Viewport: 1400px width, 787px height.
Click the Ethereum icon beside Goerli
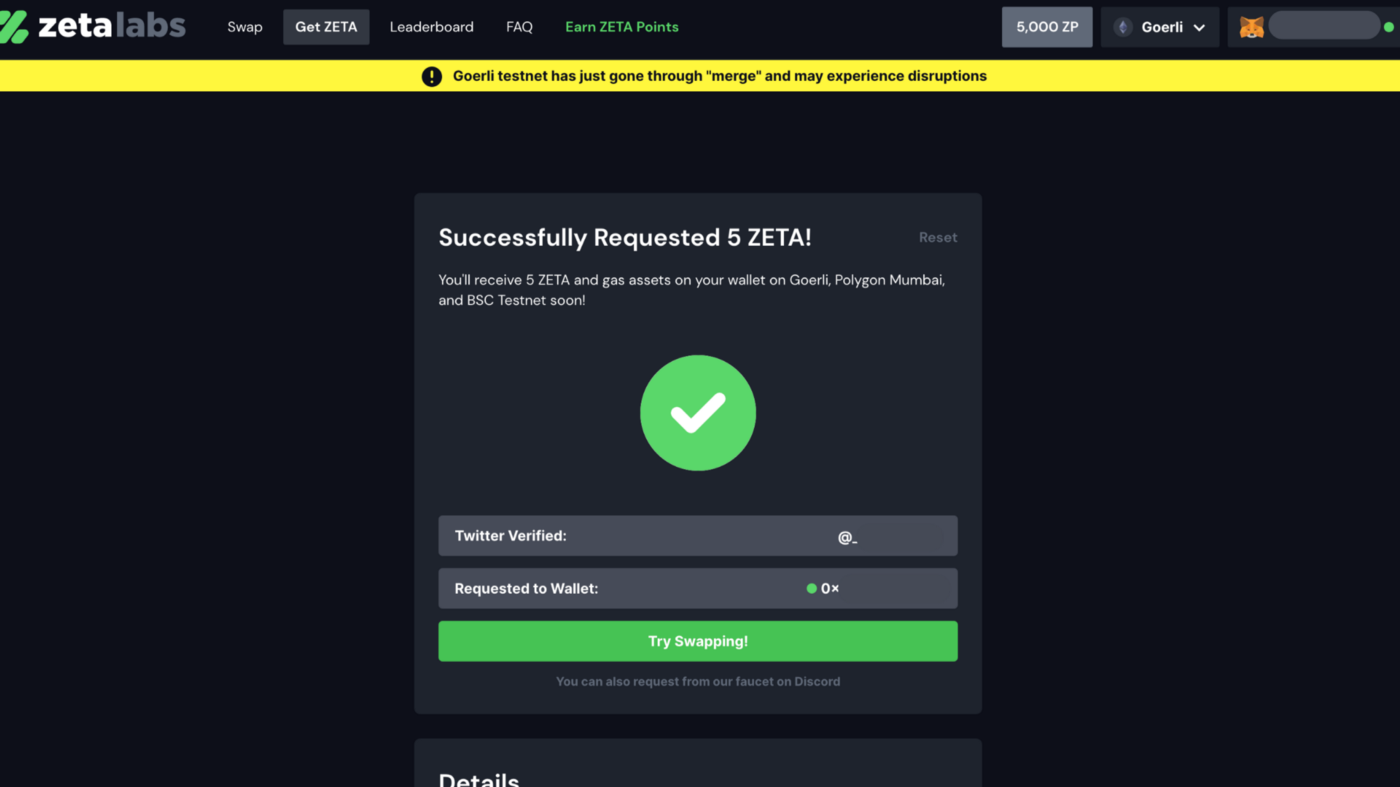pos(1123,27)
